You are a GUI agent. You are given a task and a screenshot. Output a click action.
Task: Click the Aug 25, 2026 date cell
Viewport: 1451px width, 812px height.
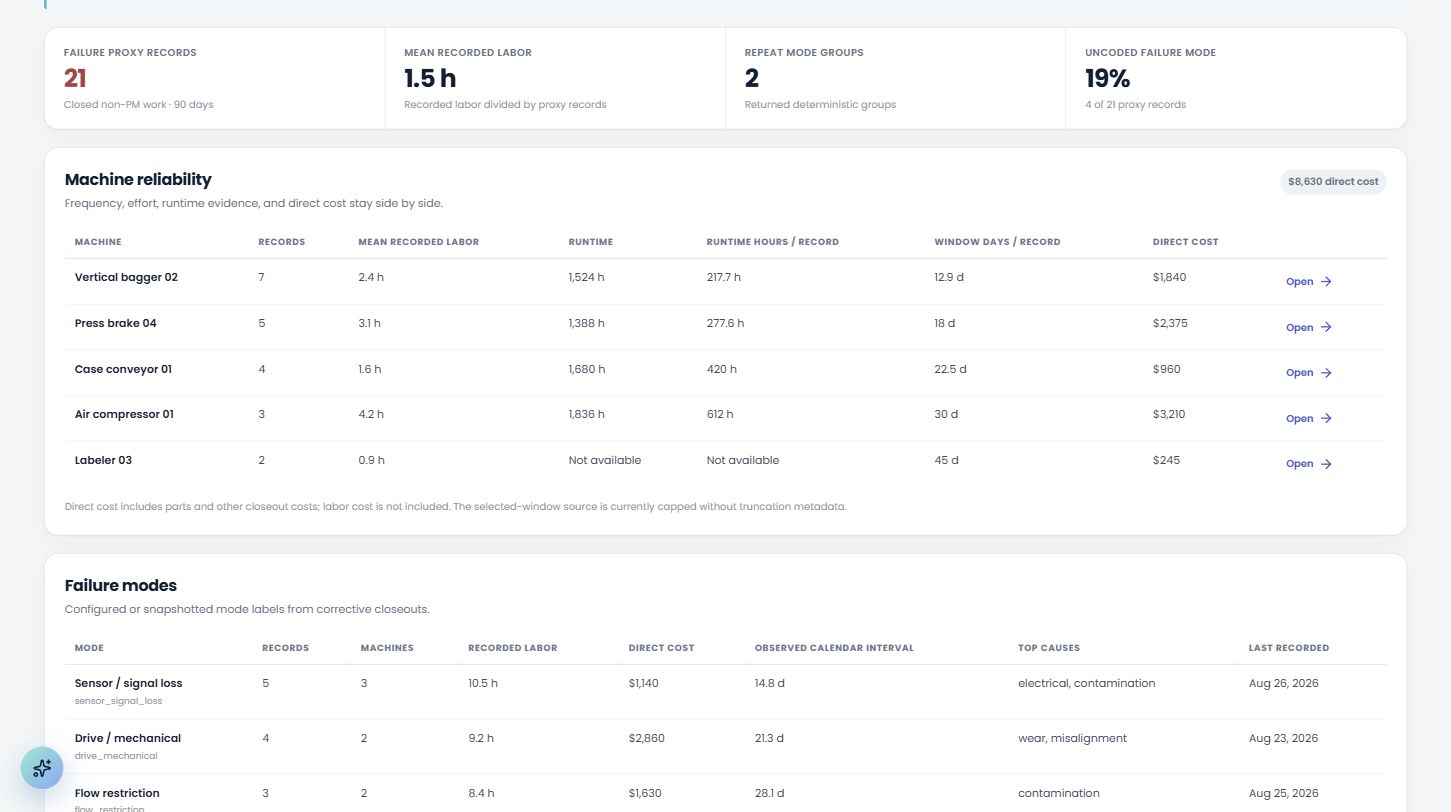tap(1283, 793)
